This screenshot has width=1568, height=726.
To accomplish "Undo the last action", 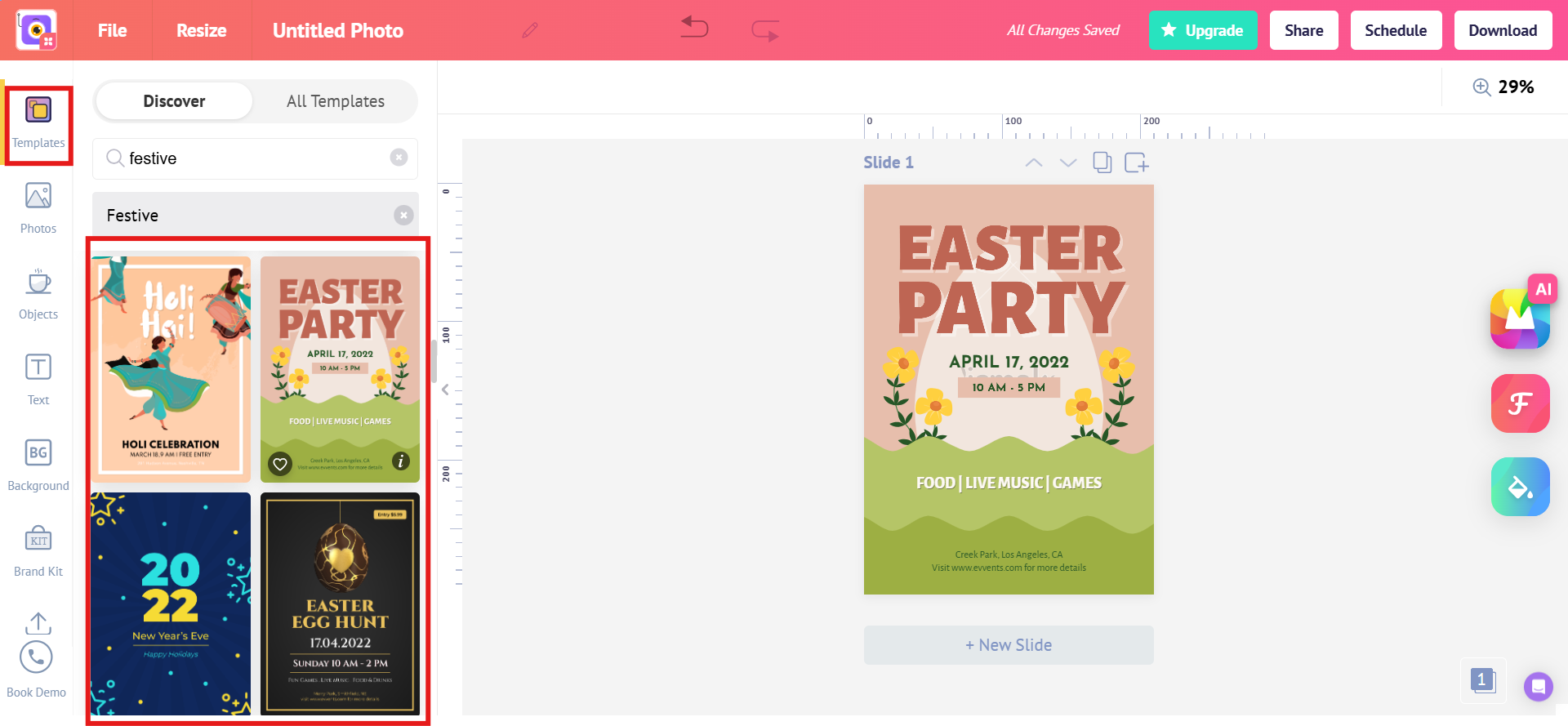I will (x=694, y=29).
